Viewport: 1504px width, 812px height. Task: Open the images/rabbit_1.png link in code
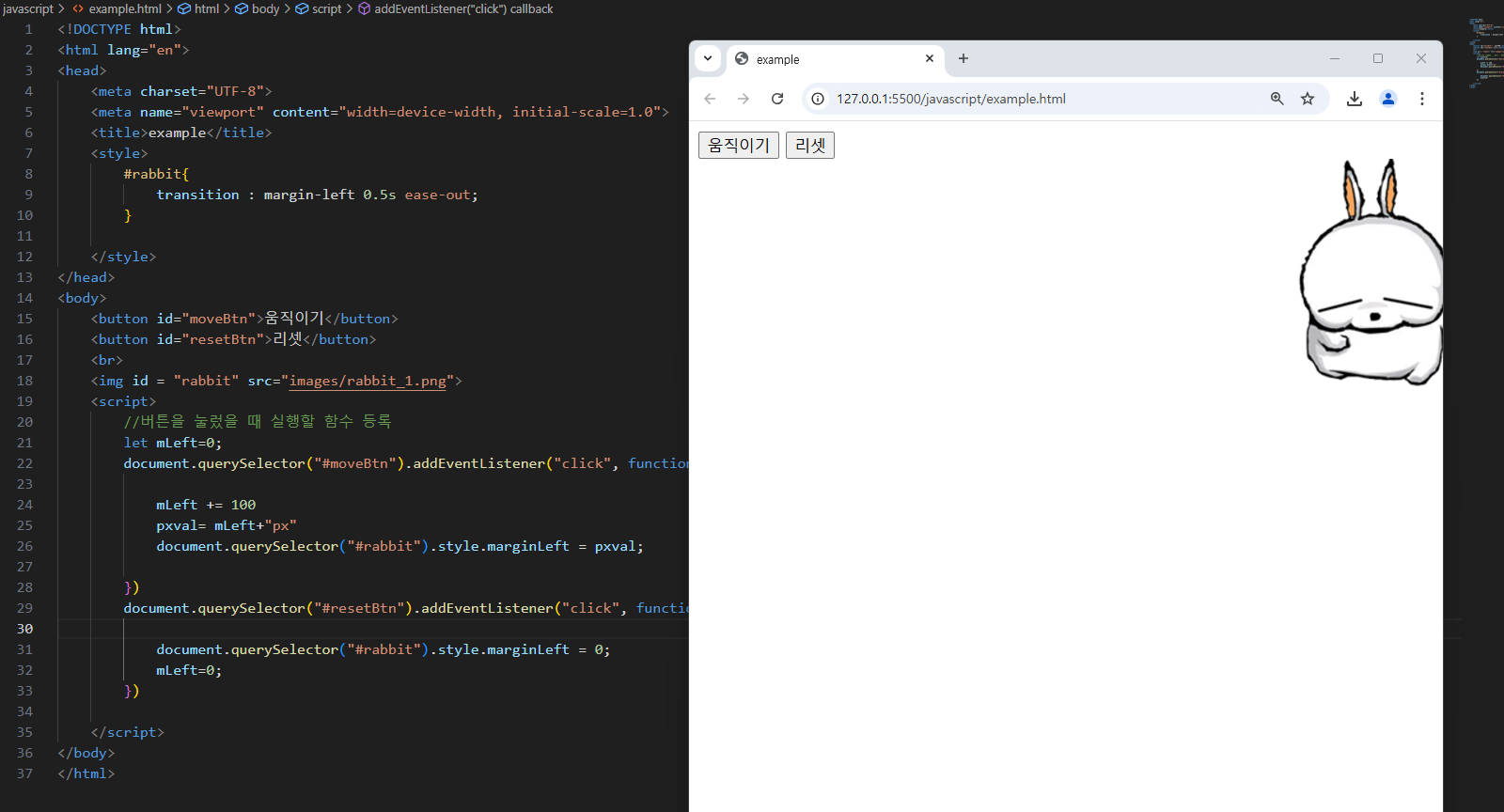368,381
